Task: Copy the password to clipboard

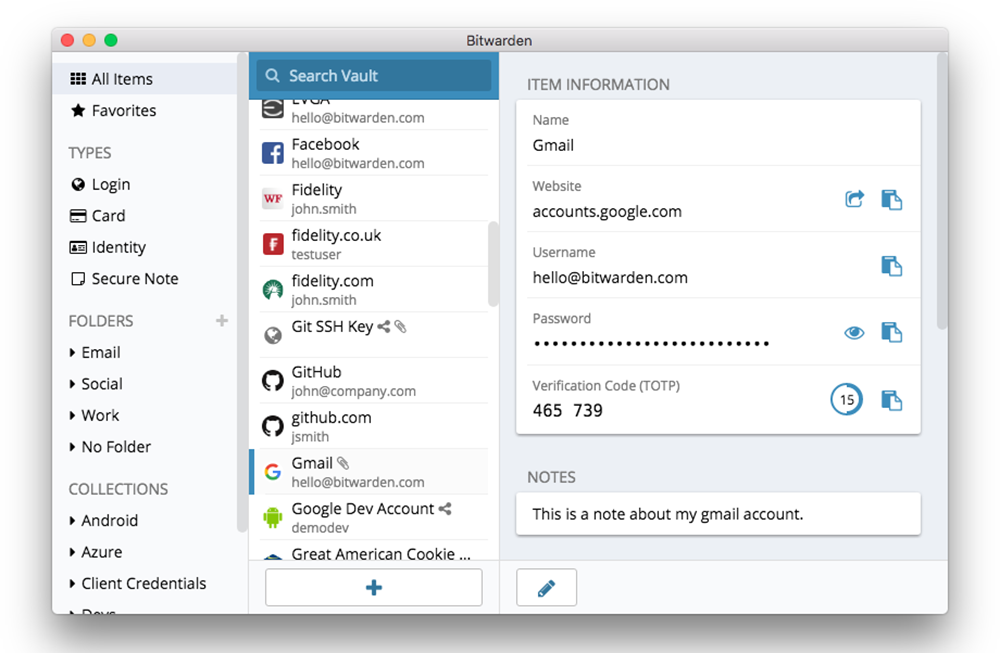Action: coord(892,332)
